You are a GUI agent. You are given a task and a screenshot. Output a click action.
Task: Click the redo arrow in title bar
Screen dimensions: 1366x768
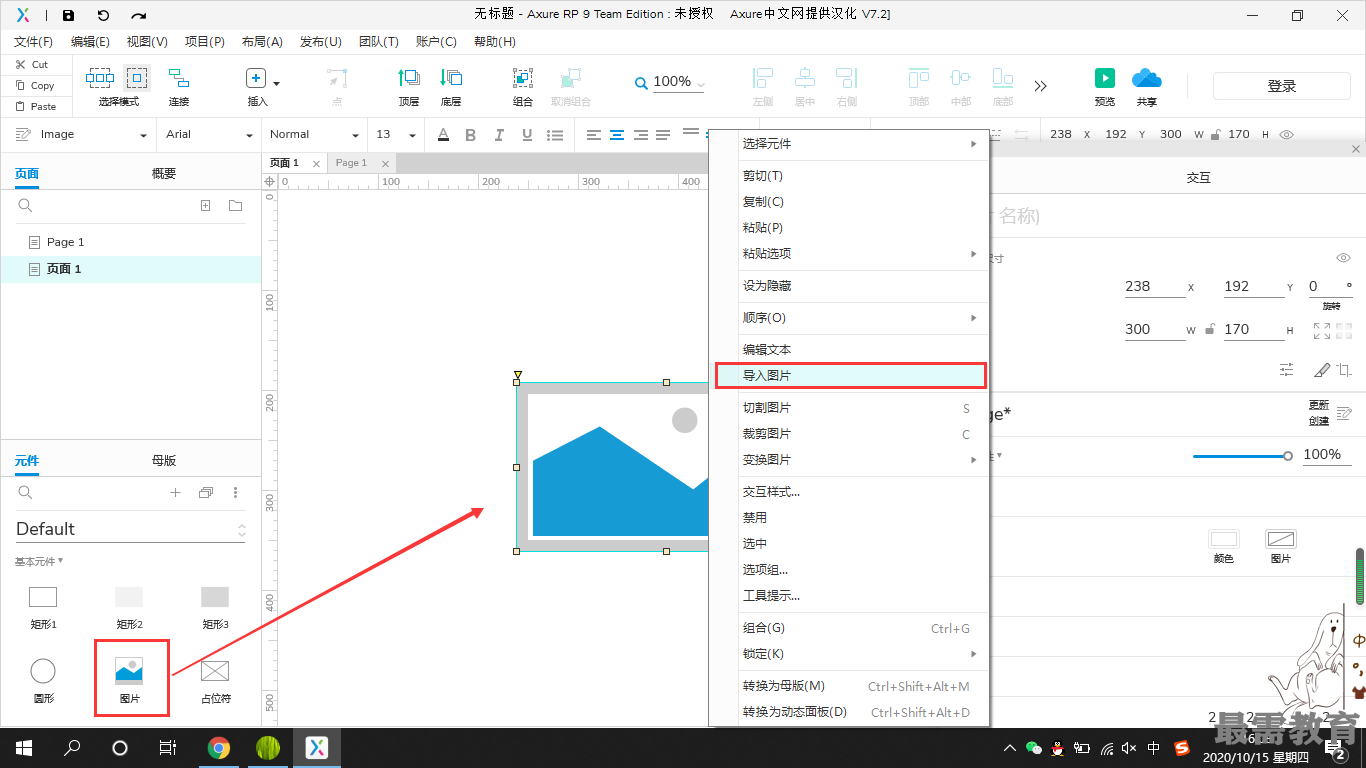coord(139,15)
